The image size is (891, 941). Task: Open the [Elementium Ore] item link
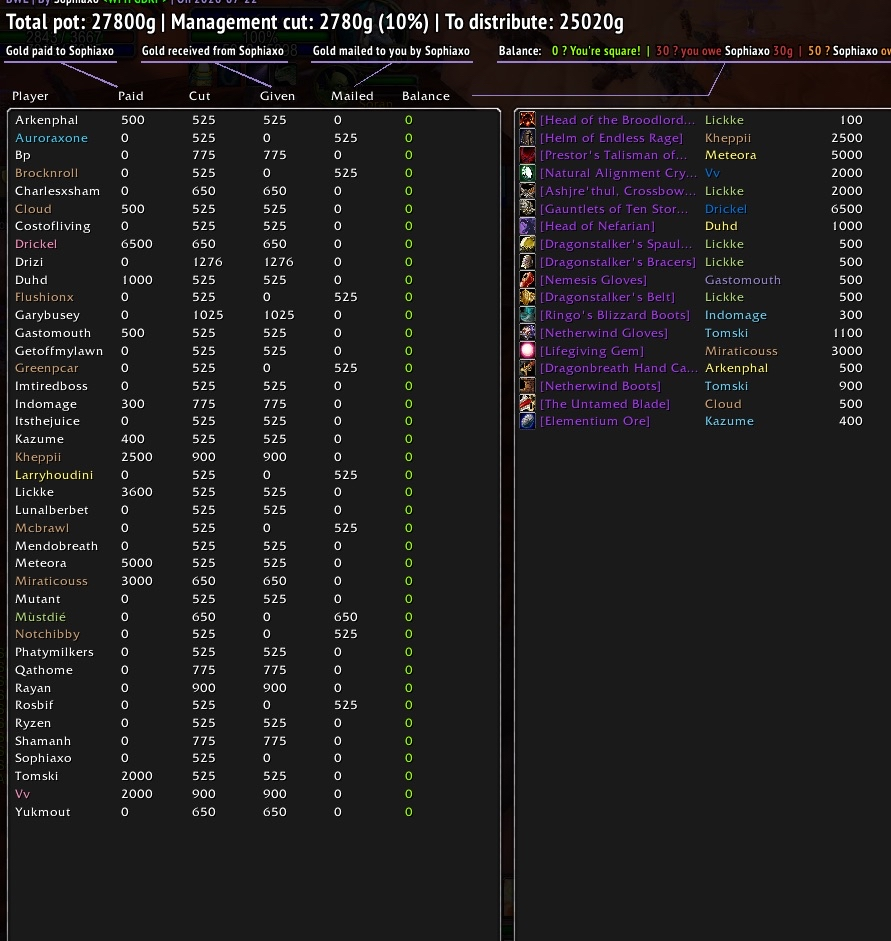point(595,421)
